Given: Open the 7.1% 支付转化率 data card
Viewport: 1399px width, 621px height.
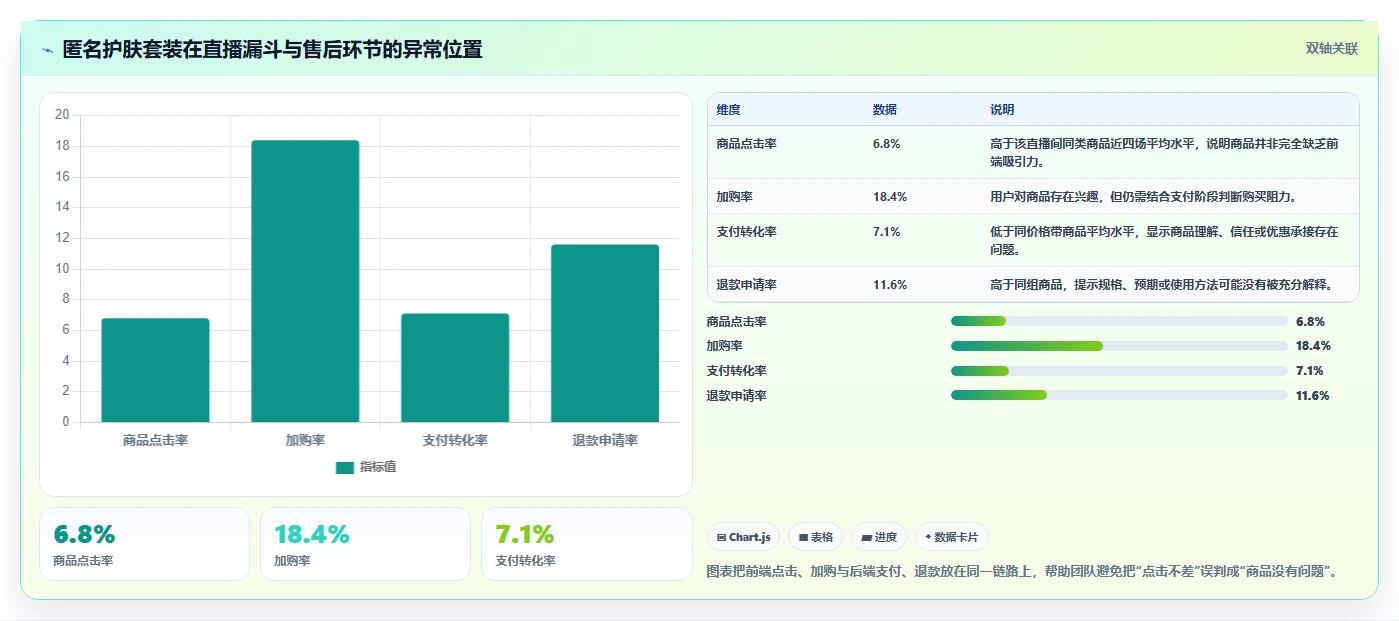Looking at the screenshot, I should [x=586, y=544].
